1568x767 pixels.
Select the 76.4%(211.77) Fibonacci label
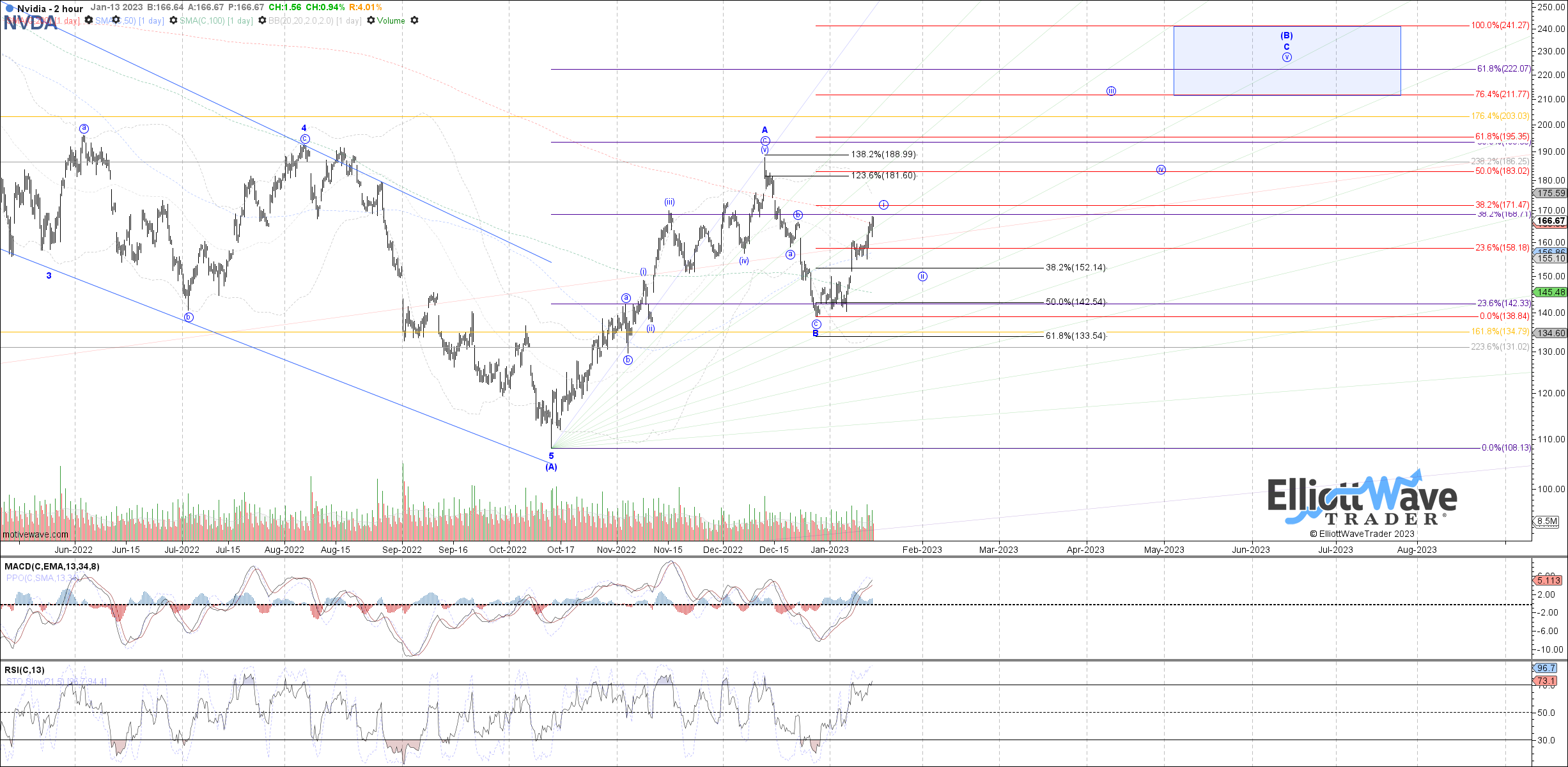pos(1502,95)
